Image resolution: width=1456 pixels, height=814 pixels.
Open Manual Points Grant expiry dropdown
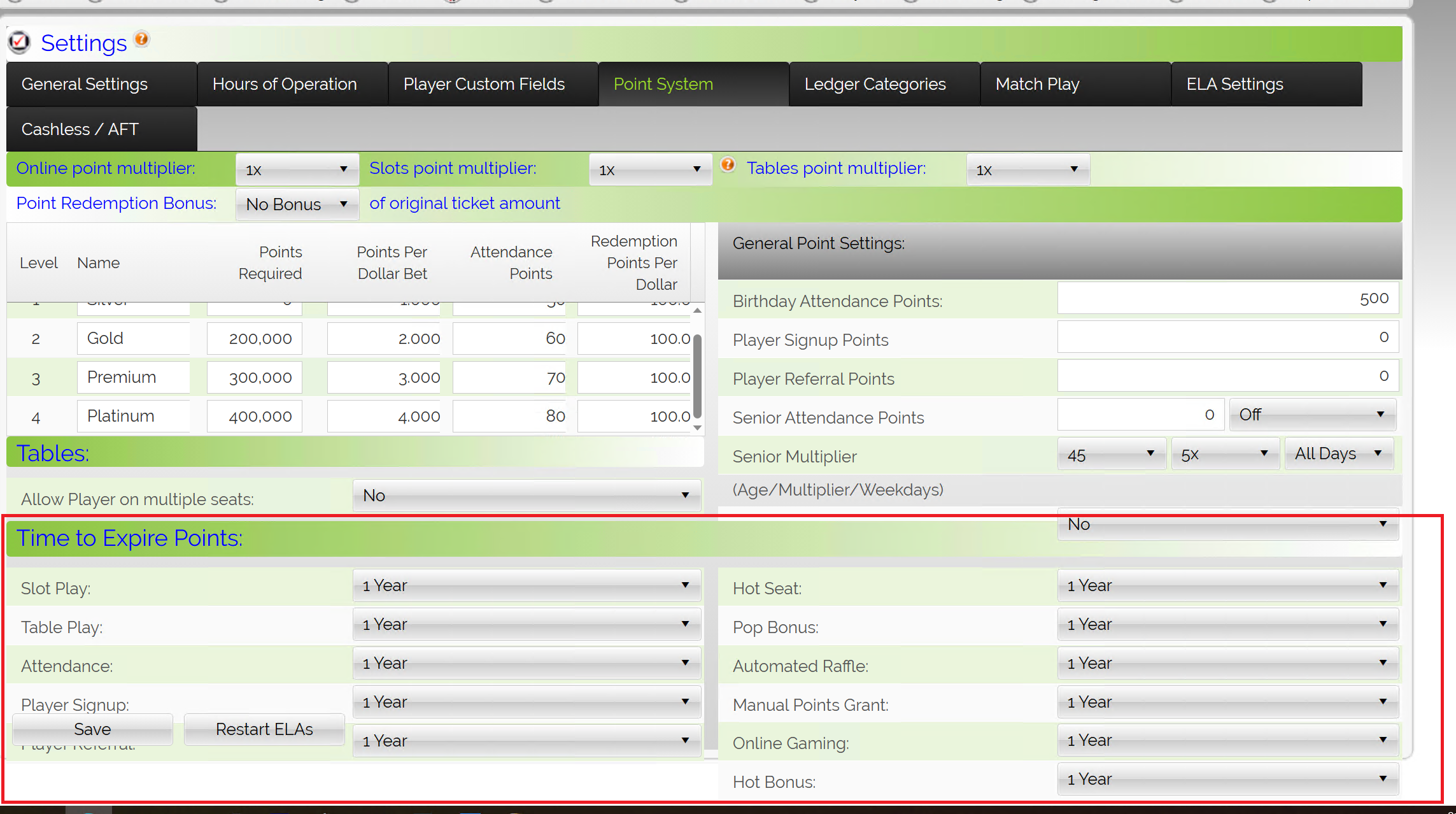(1228, 702)
